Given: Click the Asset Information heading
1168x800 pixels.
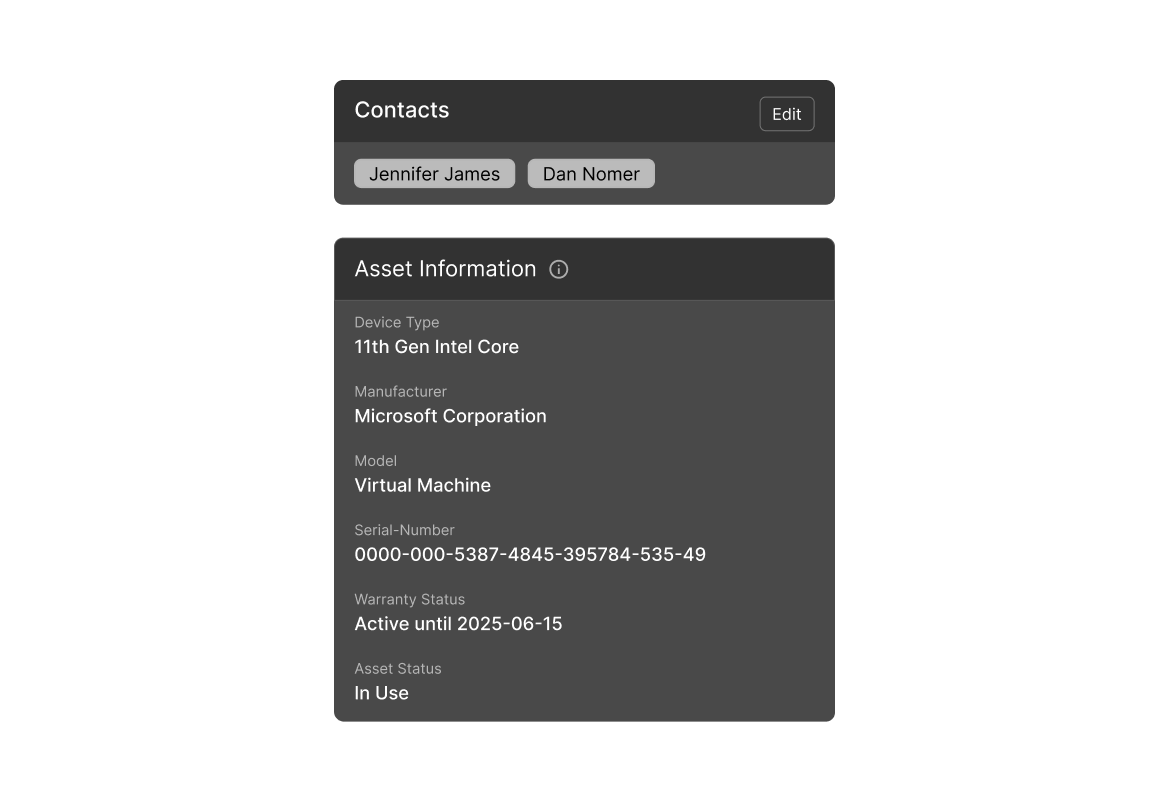Looking at the screenshot, I should click(445, 269).
